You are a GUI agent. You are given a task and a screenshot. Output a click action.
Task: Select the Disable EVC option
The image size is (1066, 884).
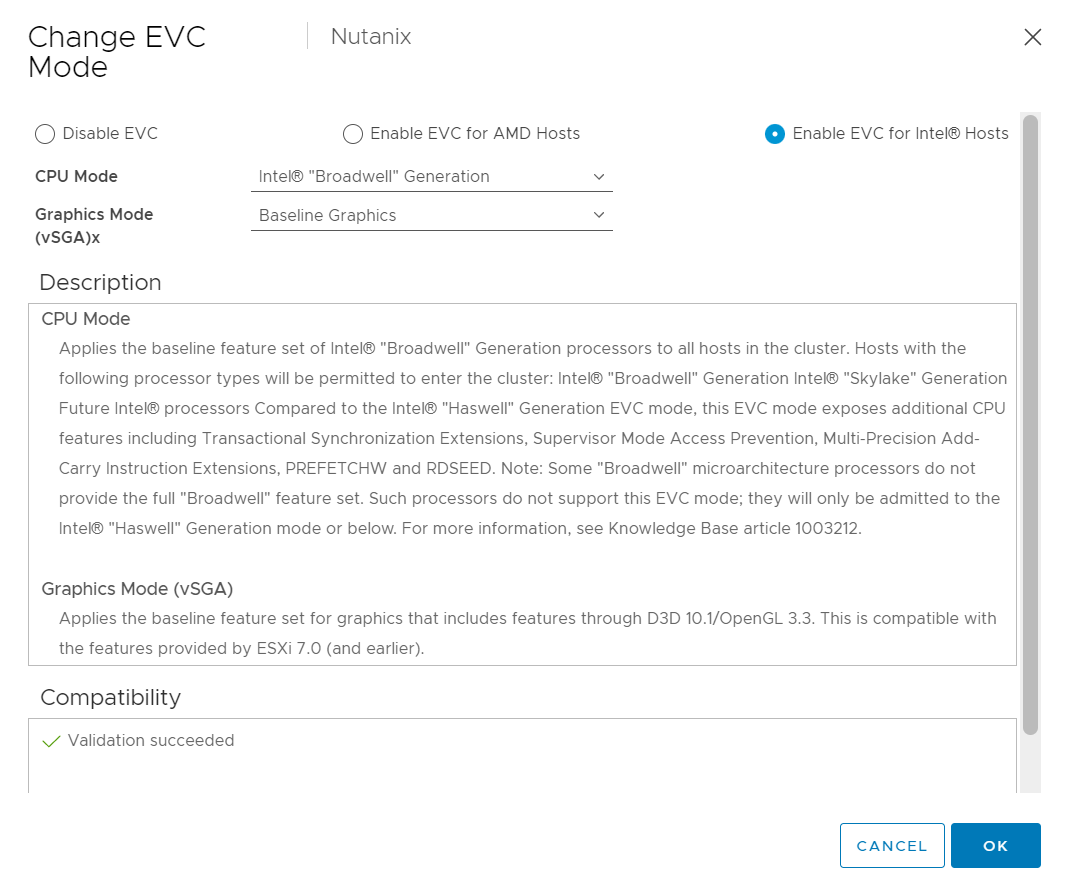(45, 134)
